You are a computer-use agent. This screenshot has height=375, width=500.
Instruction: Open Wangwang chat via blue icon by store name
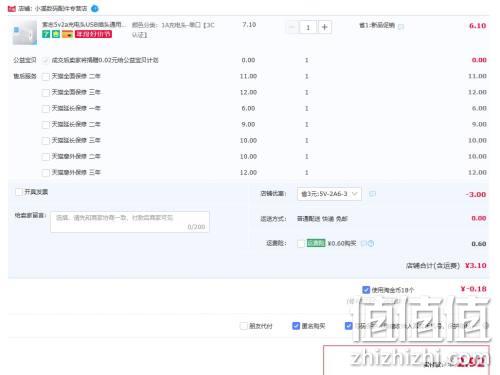click(95, 9)
